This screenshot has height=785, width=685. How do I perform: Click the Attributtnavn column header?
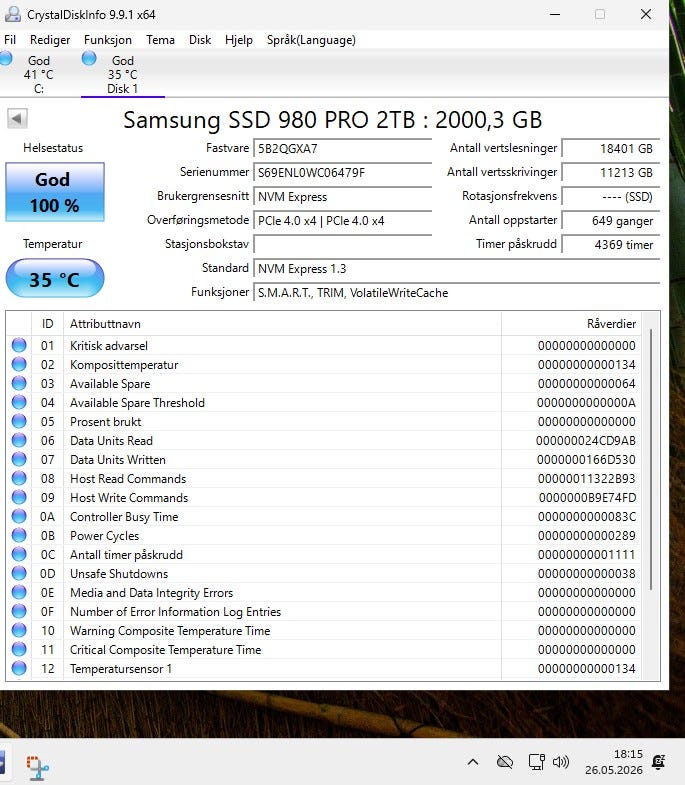coord(282,324)
